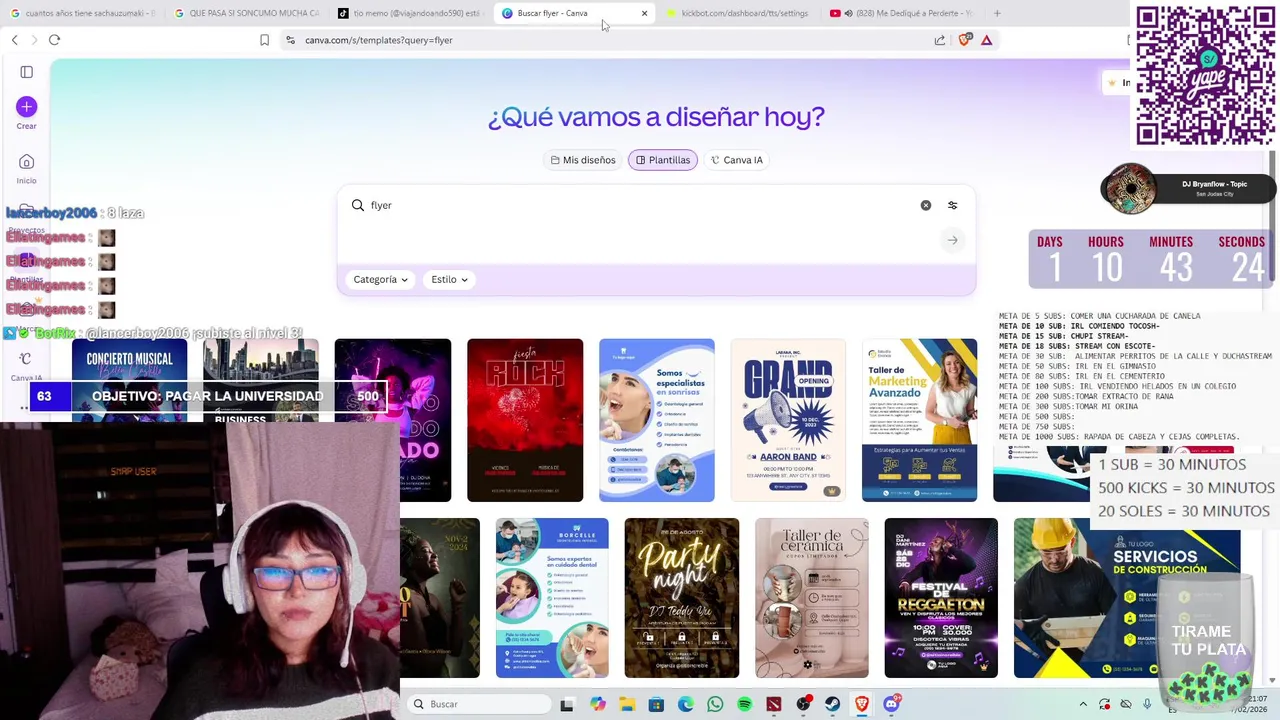
Task: Select the Plantillas tab
Action: click(x=663, y=160)
